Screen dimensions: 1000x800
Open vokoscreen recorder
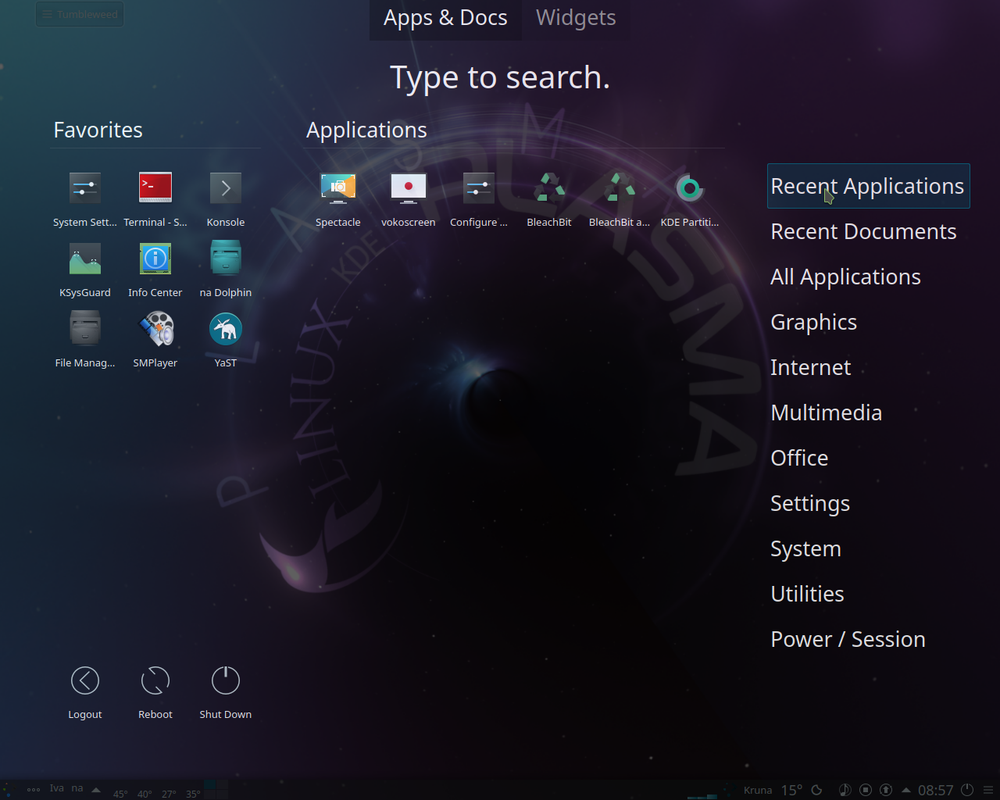click(408, 188)
